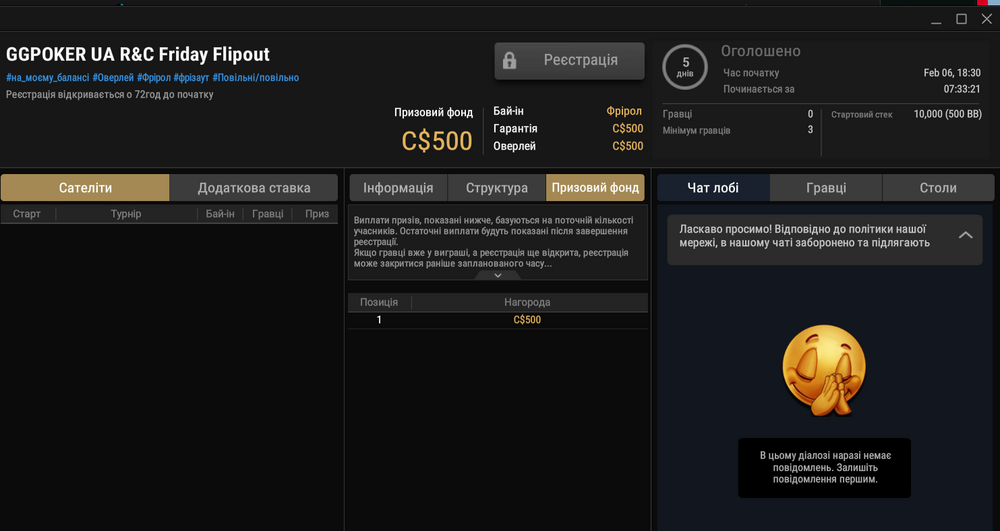Close the tournament lobby window
The height and width of the screenshot is (531, 1000).
(986, 19)
